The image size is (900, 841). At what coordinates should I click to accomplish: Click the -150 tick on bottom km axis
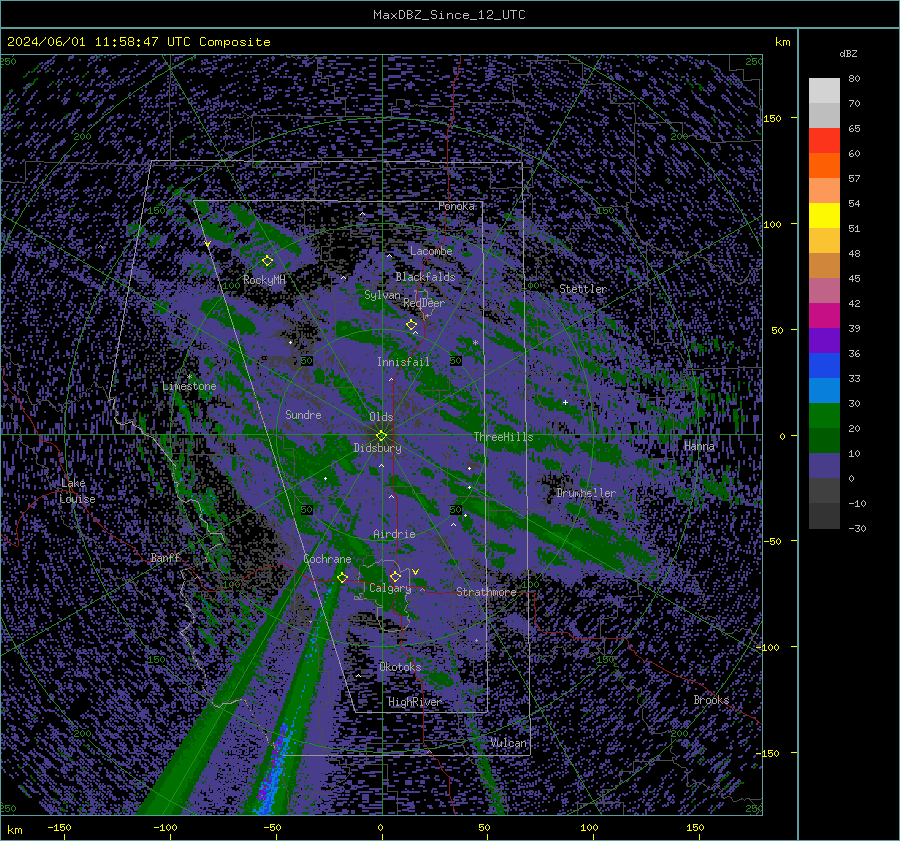59,827
